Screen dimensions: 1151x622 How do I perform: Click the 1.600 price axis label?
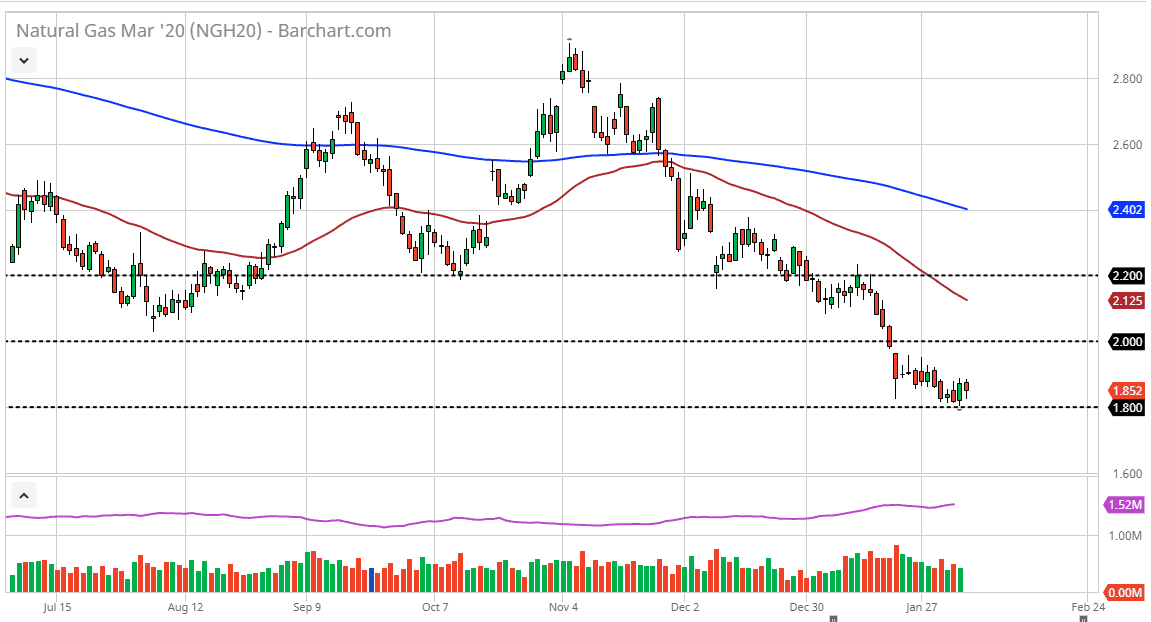point(1125,474)
